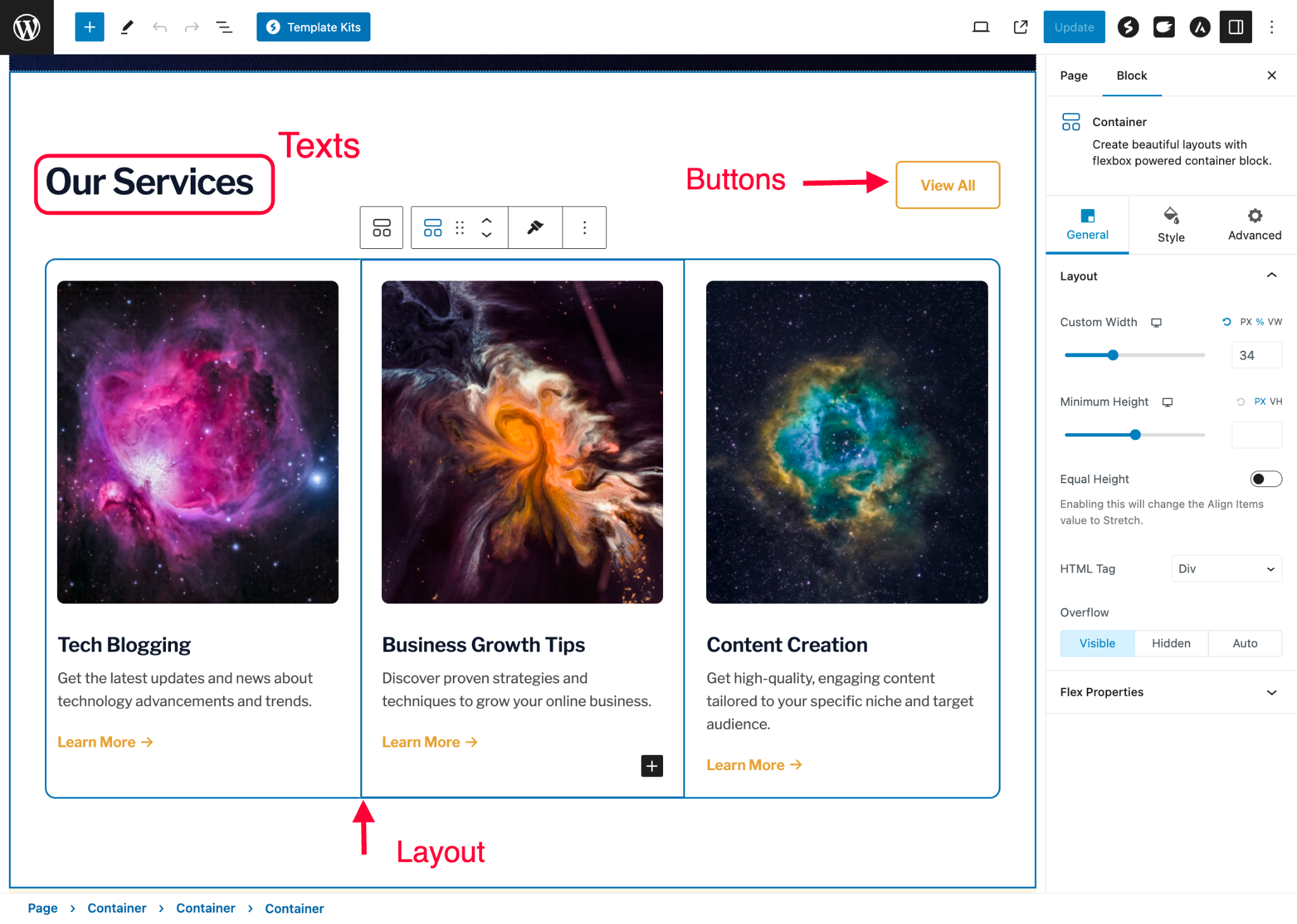
Task: Click the Template Kits button
Action: click(x=313, y=27)
